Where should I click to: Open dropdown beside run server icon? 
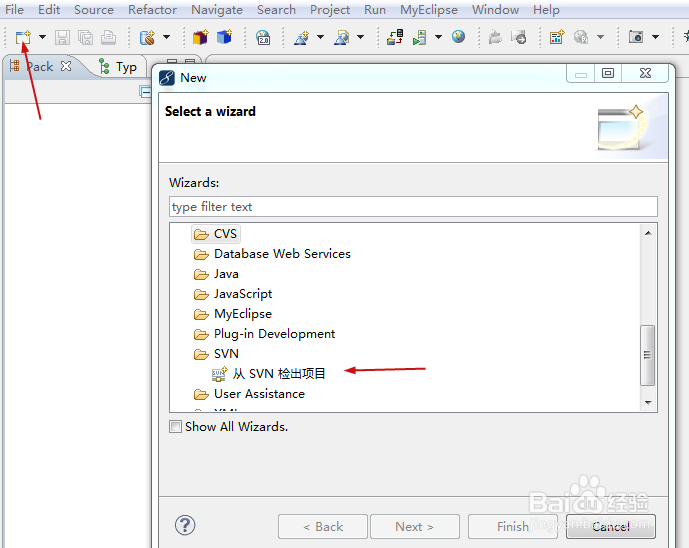pyautogui.click(x=438, y=37)
